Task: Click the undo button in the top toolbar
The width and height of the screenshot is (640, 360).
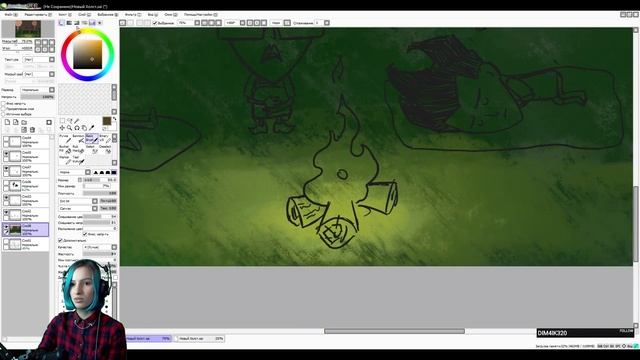Action: coord(122,23)
